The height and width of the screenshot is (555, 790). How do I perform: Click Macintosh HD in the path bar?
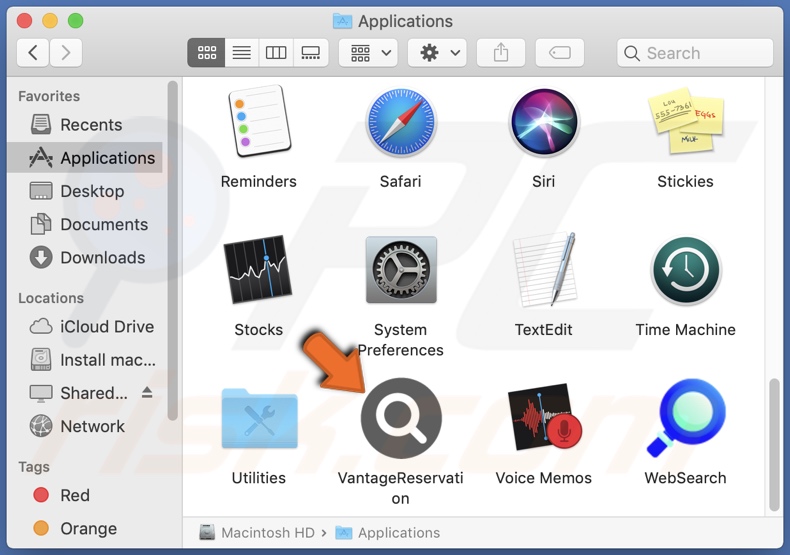[x=257, y=532]
